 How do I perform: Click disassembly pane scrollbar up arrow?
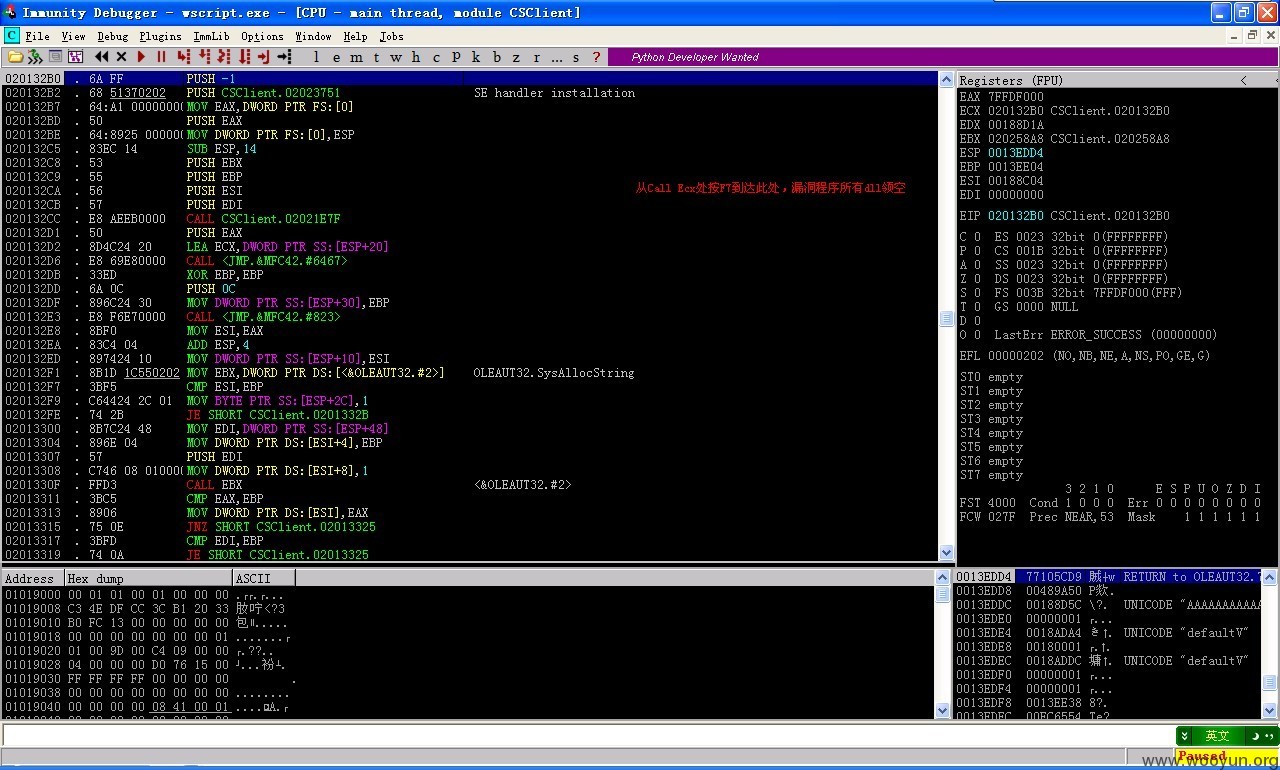[x=946, y=79]
